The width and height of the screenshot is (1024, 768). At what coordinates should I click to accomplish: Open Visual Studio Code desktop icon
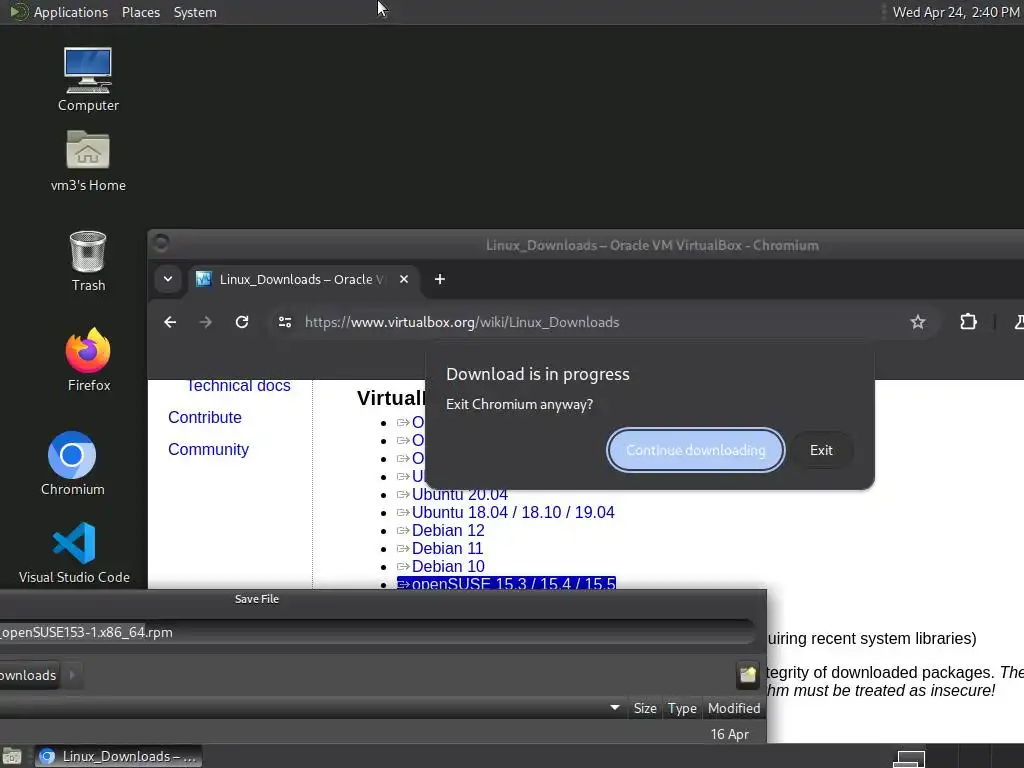[74, 552]
